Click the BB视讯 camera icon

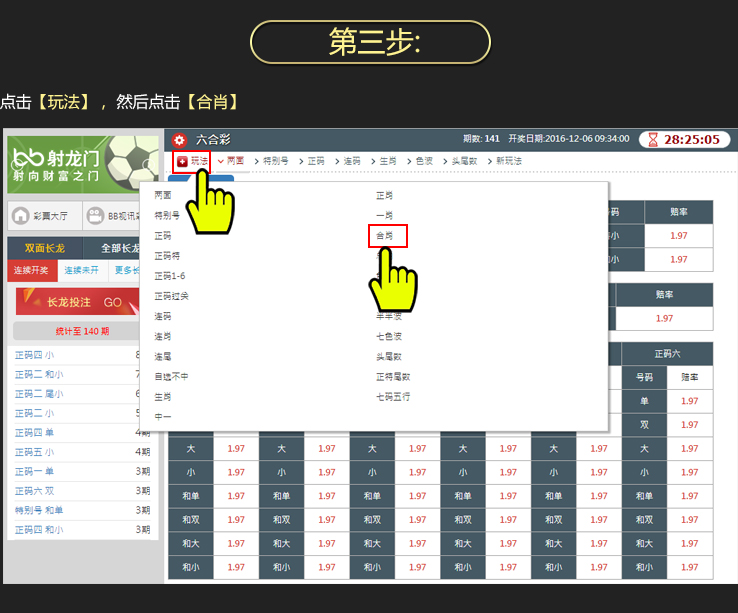[95, 215]
